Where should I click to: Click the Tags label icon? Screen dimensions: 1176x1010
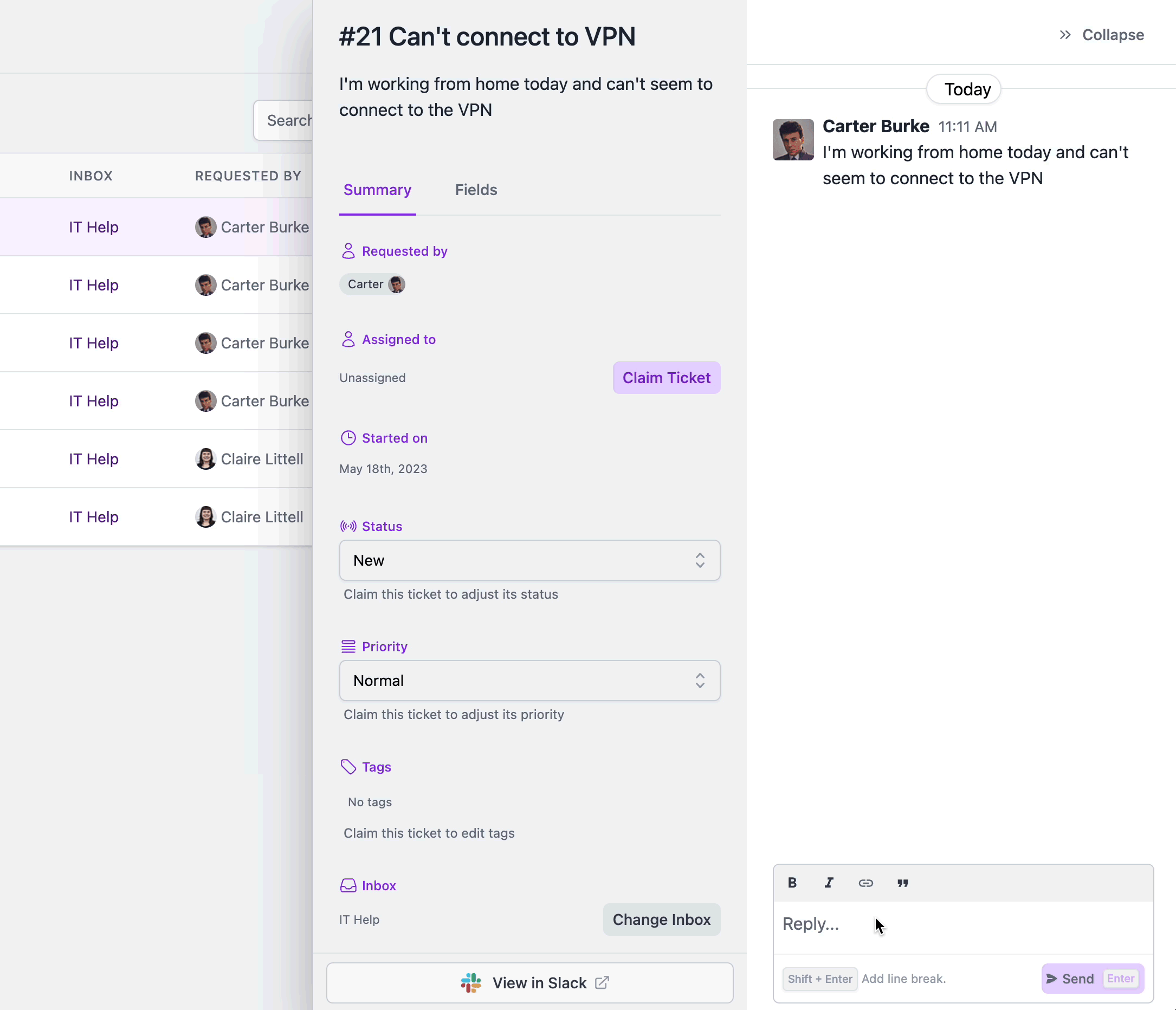coord(348,767)
